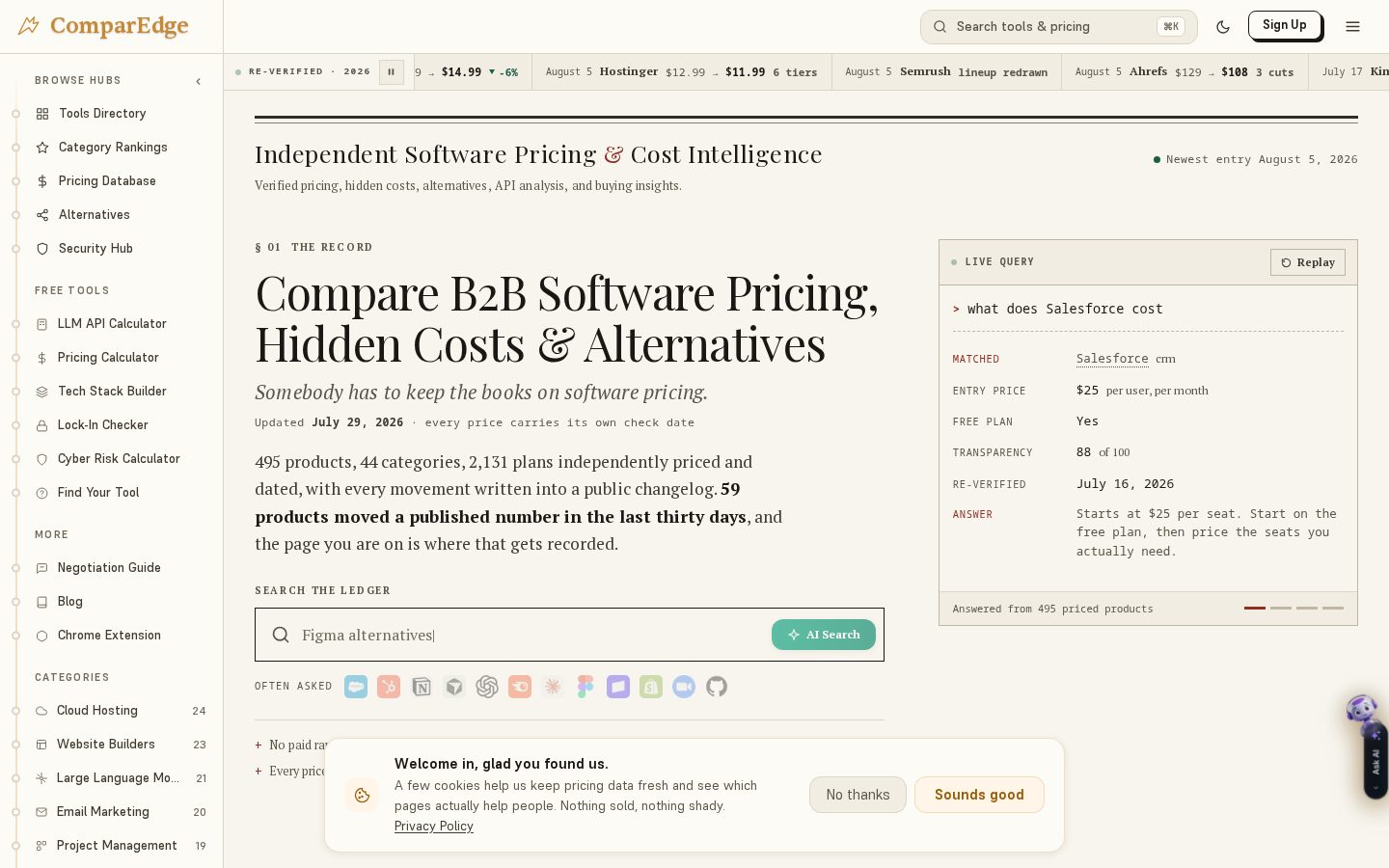Toggle dark mode with the moon icon
Screen dimensions: 1389x868
(1223, 27)
